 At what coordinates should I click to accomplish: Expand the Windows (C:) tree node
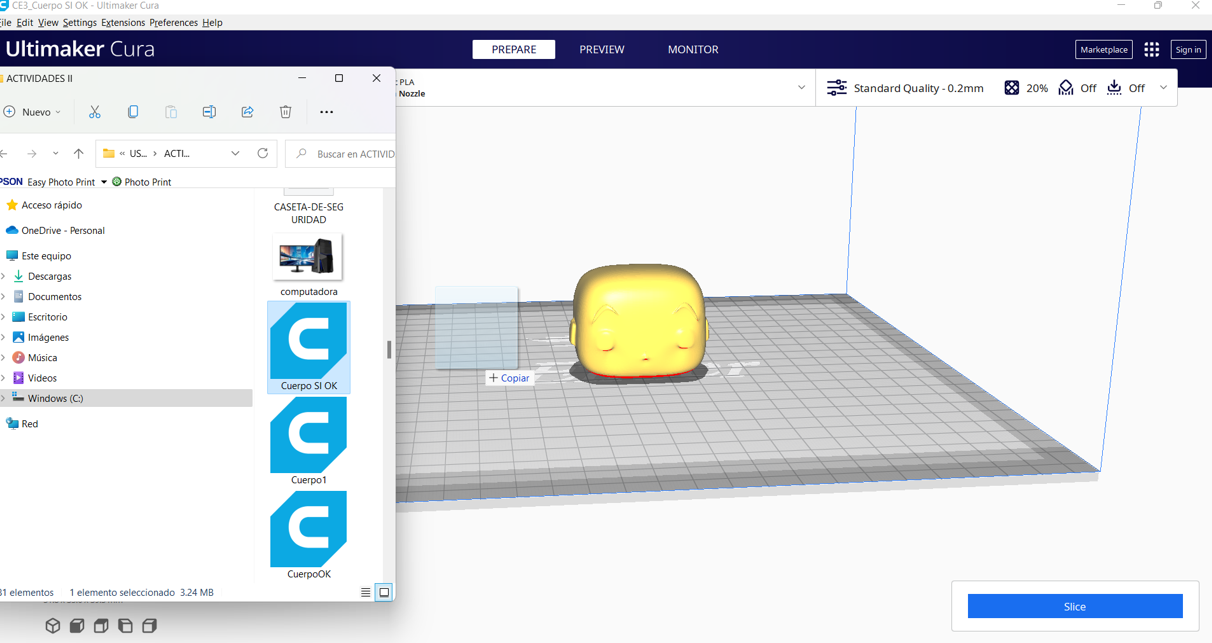click(x=4, y=398)
